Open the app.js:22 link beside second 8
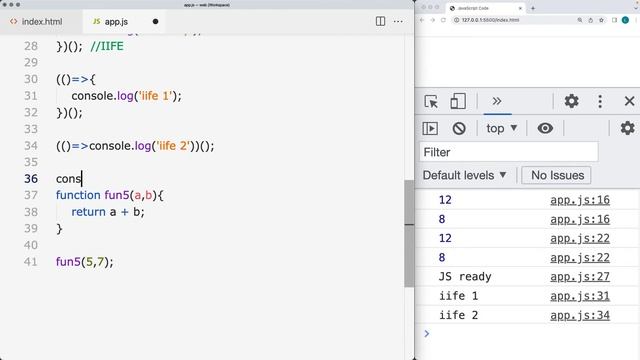This screenshot has width=640, height=360. pos(580,258)
